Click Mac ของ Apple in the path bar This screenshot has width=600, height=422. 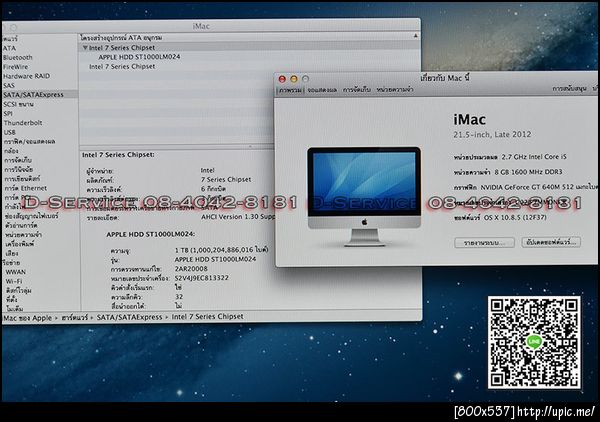click(27, 318)
